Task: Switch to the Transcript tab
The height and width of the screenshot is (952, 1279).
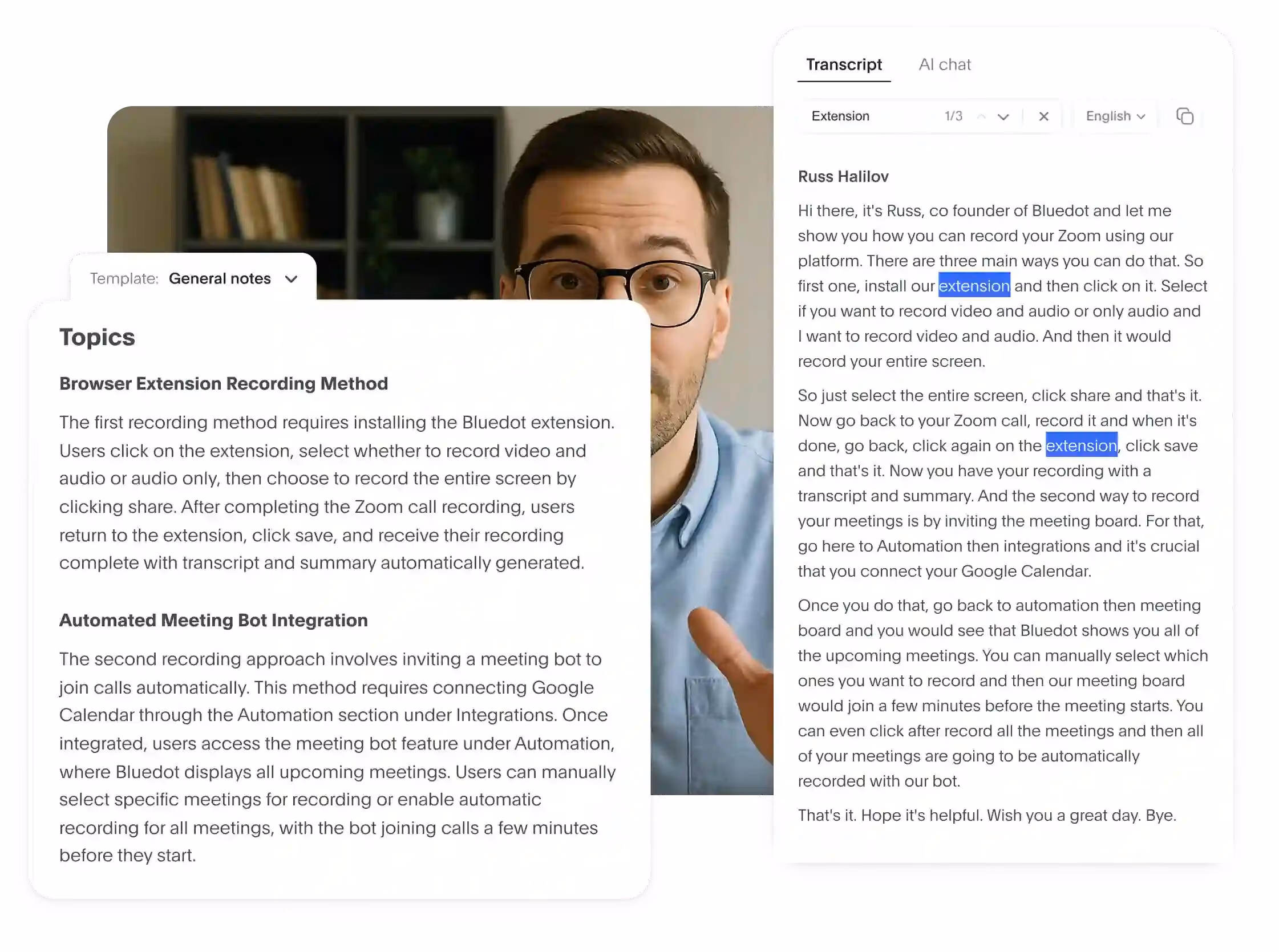Action: [x=843, y=64]
